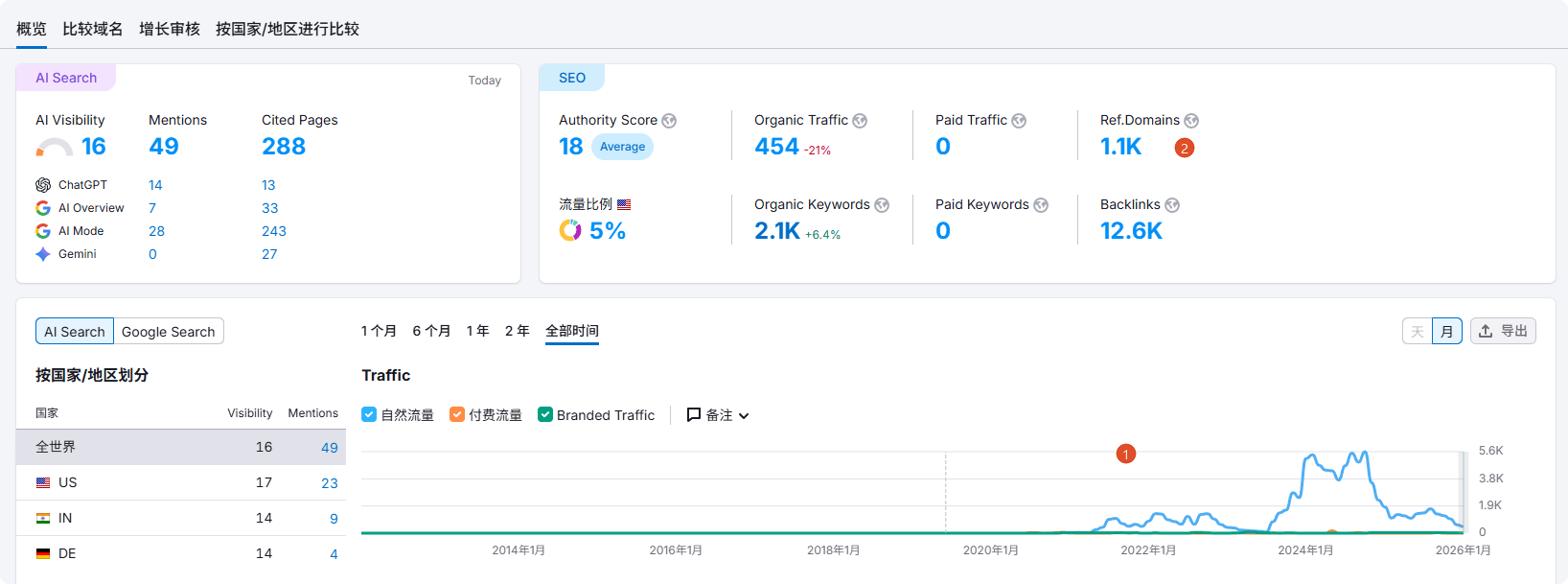The image size is (1568, 584).
Task: Open the 增长审核 tab
Action: tap(170, 29)
